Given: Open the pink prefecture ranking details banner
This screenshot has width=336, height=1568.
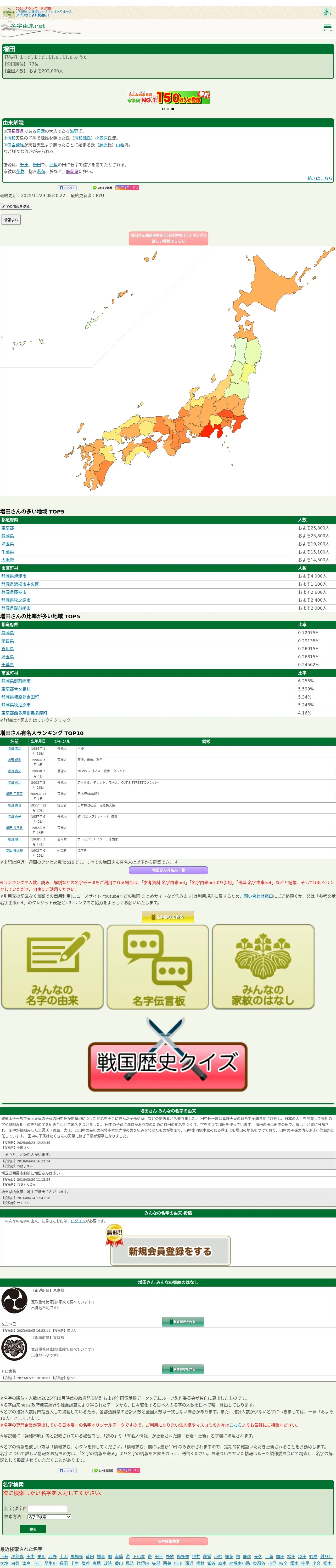Looking at the screenshot, I should click(168, 238).
